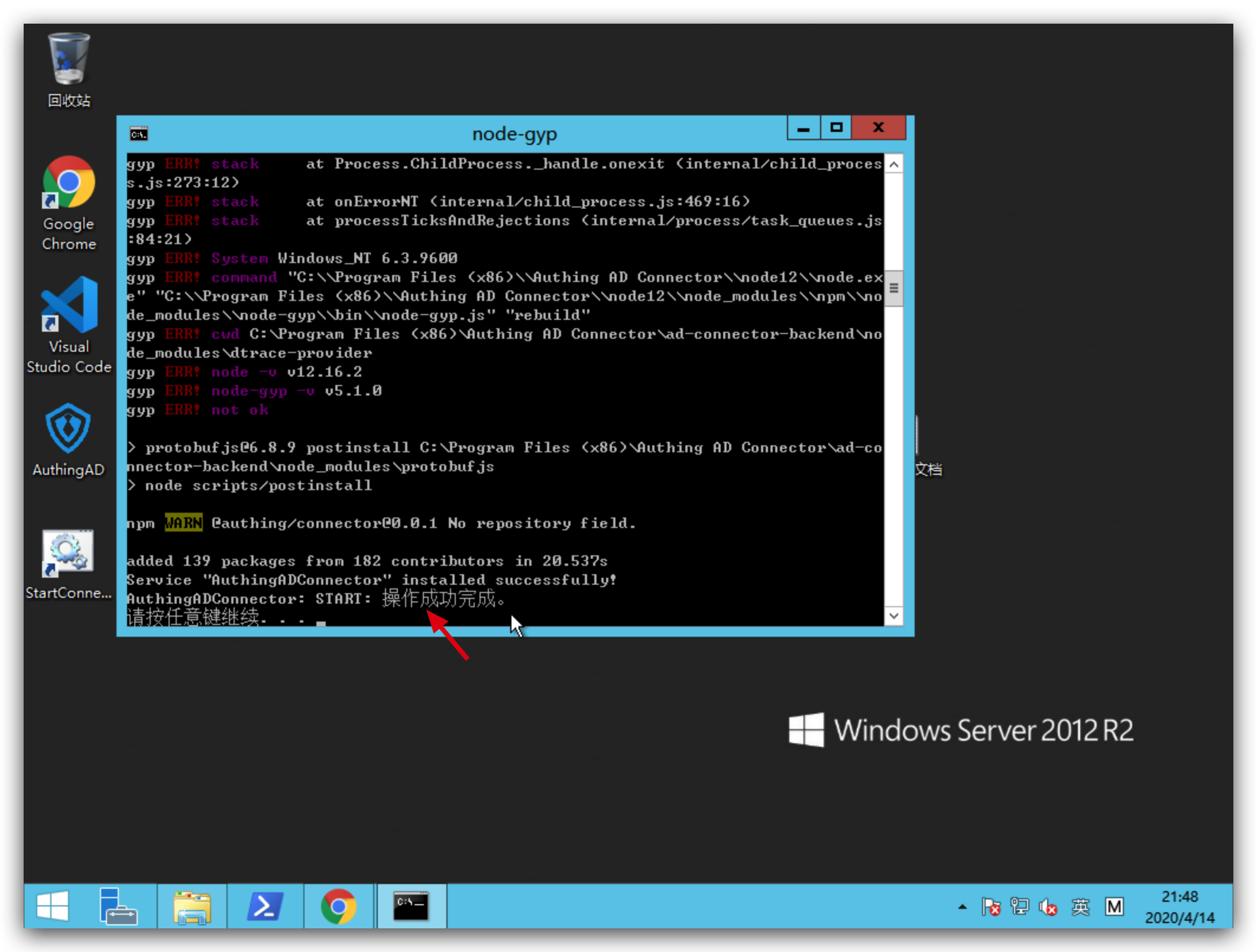
Task: Open the node-gyp window system menu icon
Action: pos(139,134)
